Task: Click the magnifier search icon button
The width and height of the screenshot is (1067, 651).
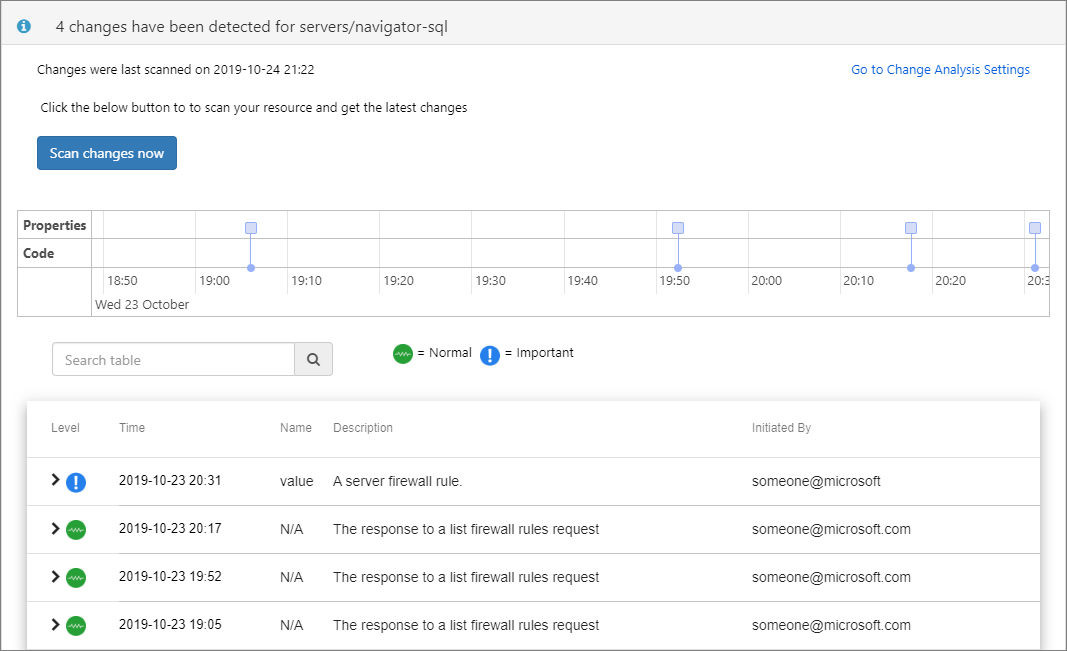Action: [x=313, y=360]
